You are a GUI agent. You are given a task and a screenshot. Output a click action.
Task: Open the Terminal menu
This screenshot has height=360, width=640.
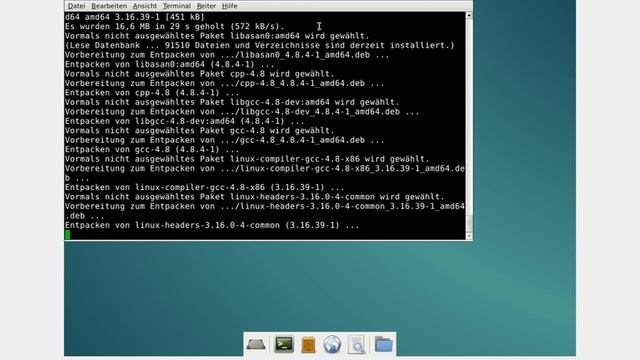(176, 6)
